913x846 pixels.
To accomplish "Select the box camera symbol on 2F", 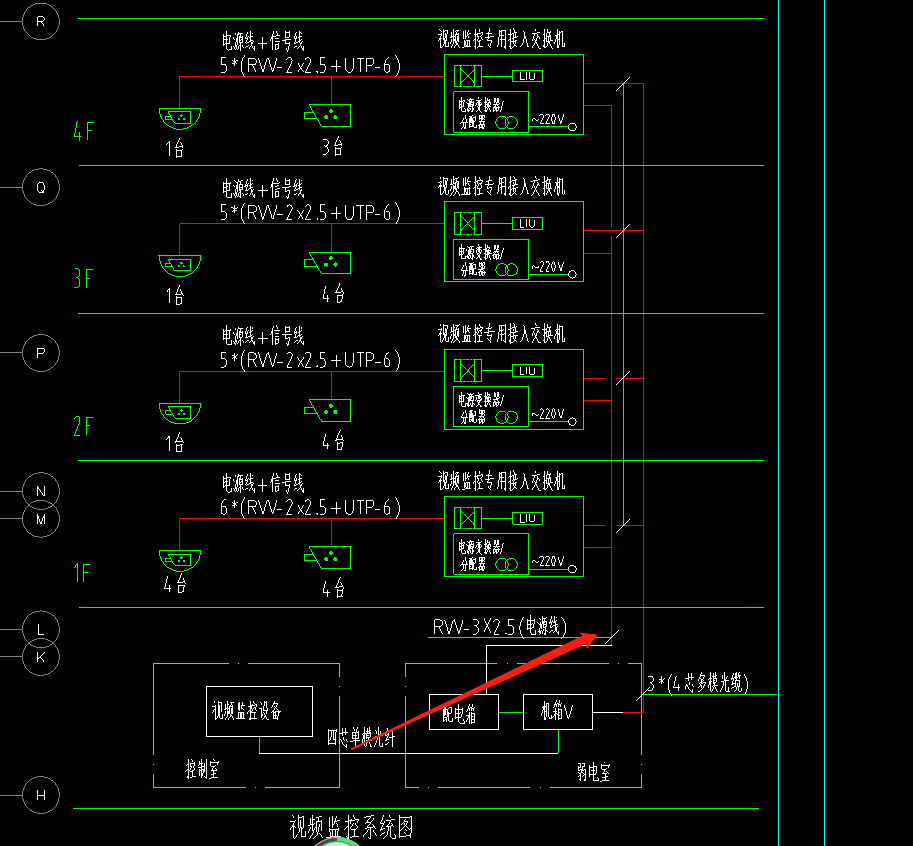I will [x=328, y=410].
